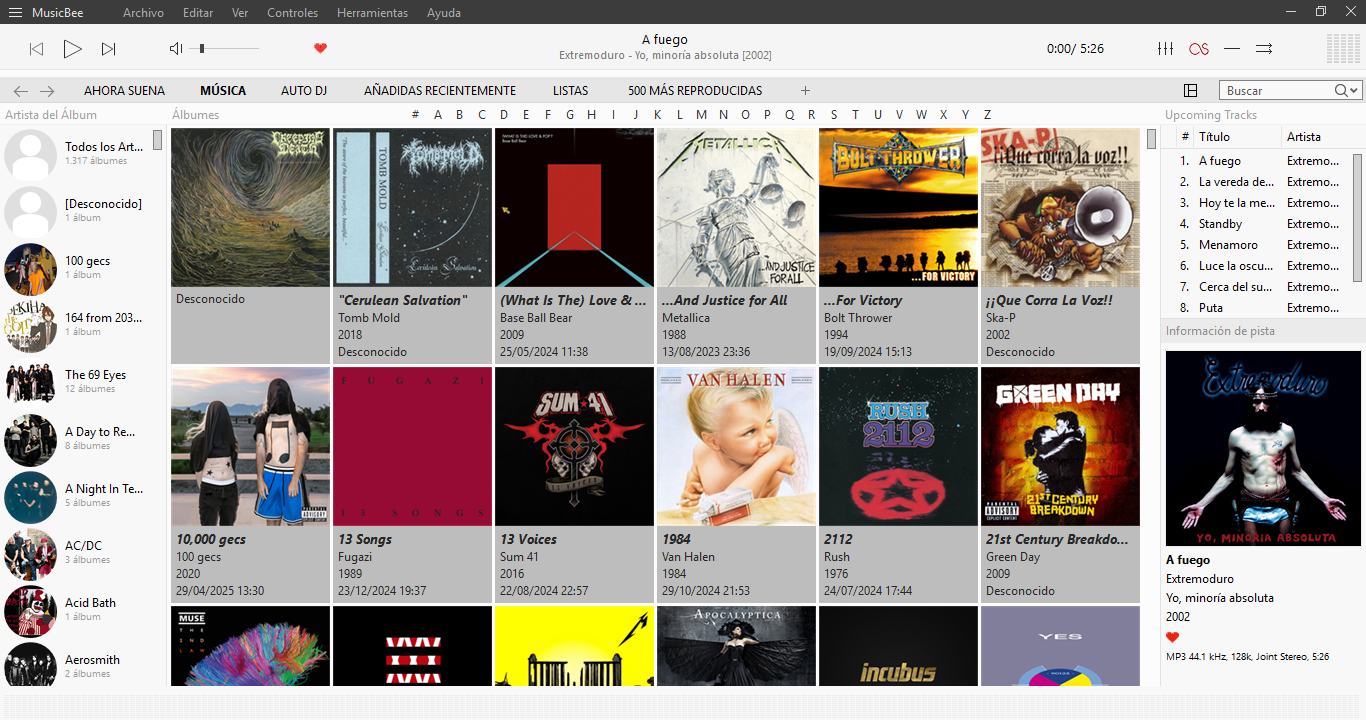Open the Información de pista panel header

1219,331
